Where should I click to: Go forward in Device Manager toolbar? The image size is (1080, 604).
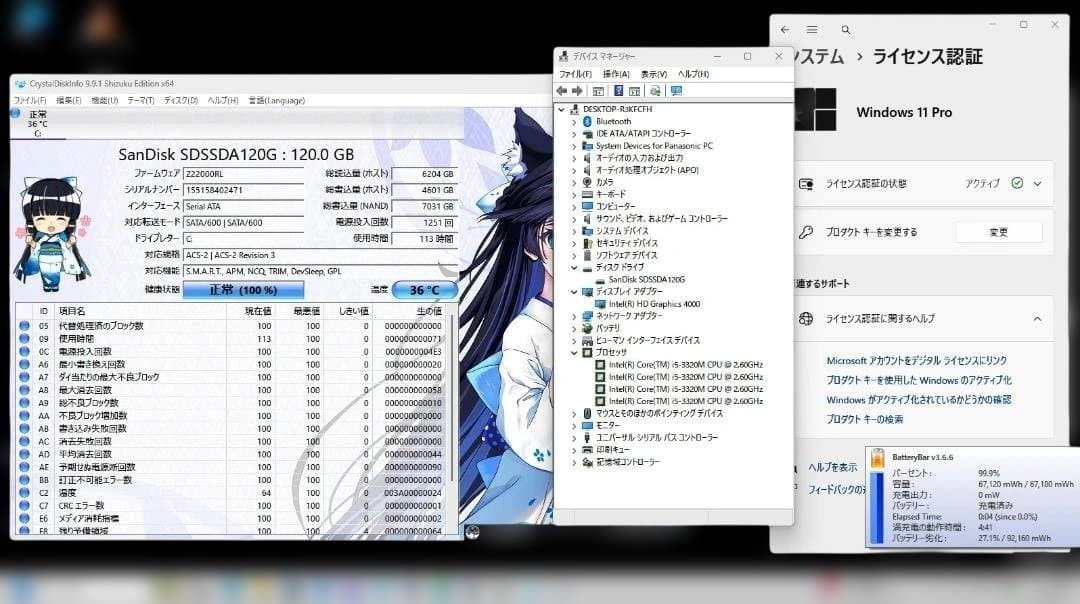click(x=577, y=91)
